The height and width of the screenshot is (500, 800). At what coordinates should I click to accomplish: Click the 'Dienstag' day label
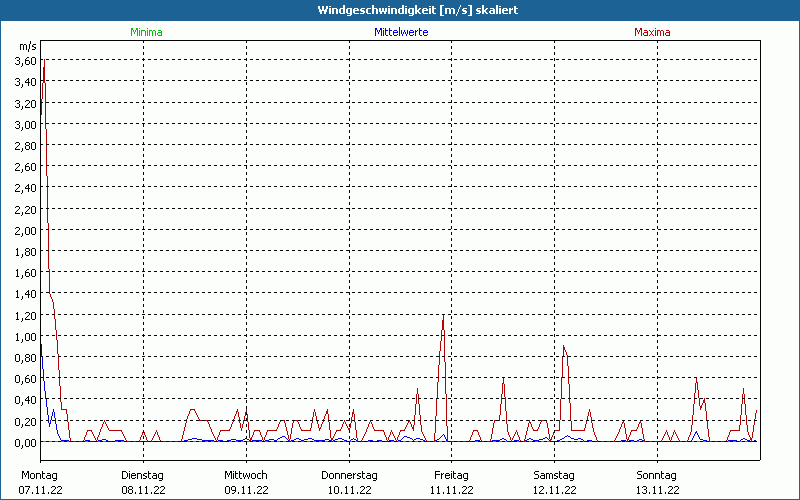(x=143, y=476)
